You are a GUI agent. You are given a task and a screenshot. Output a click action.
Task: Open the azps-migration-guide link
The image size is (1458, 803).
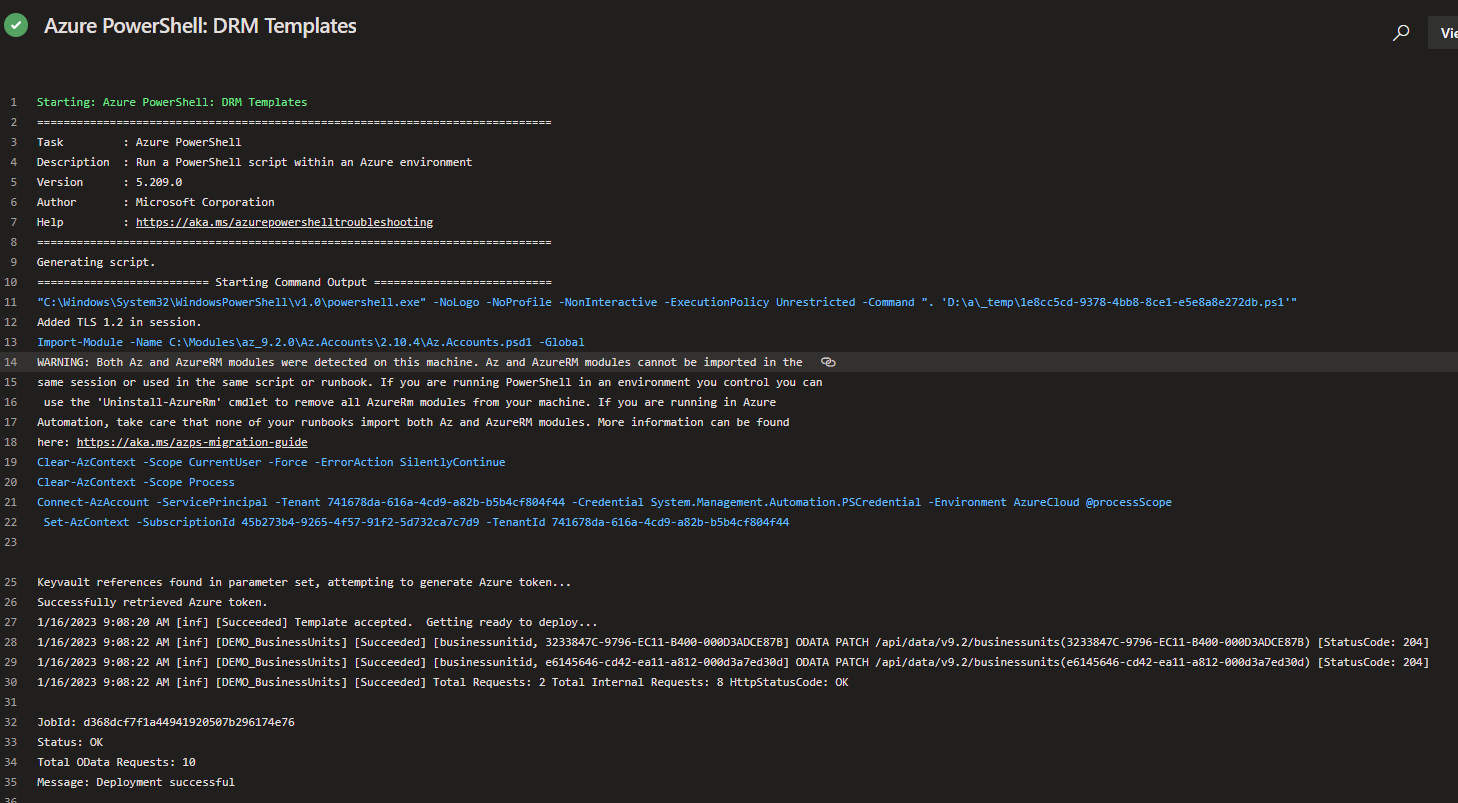point(192,442)
